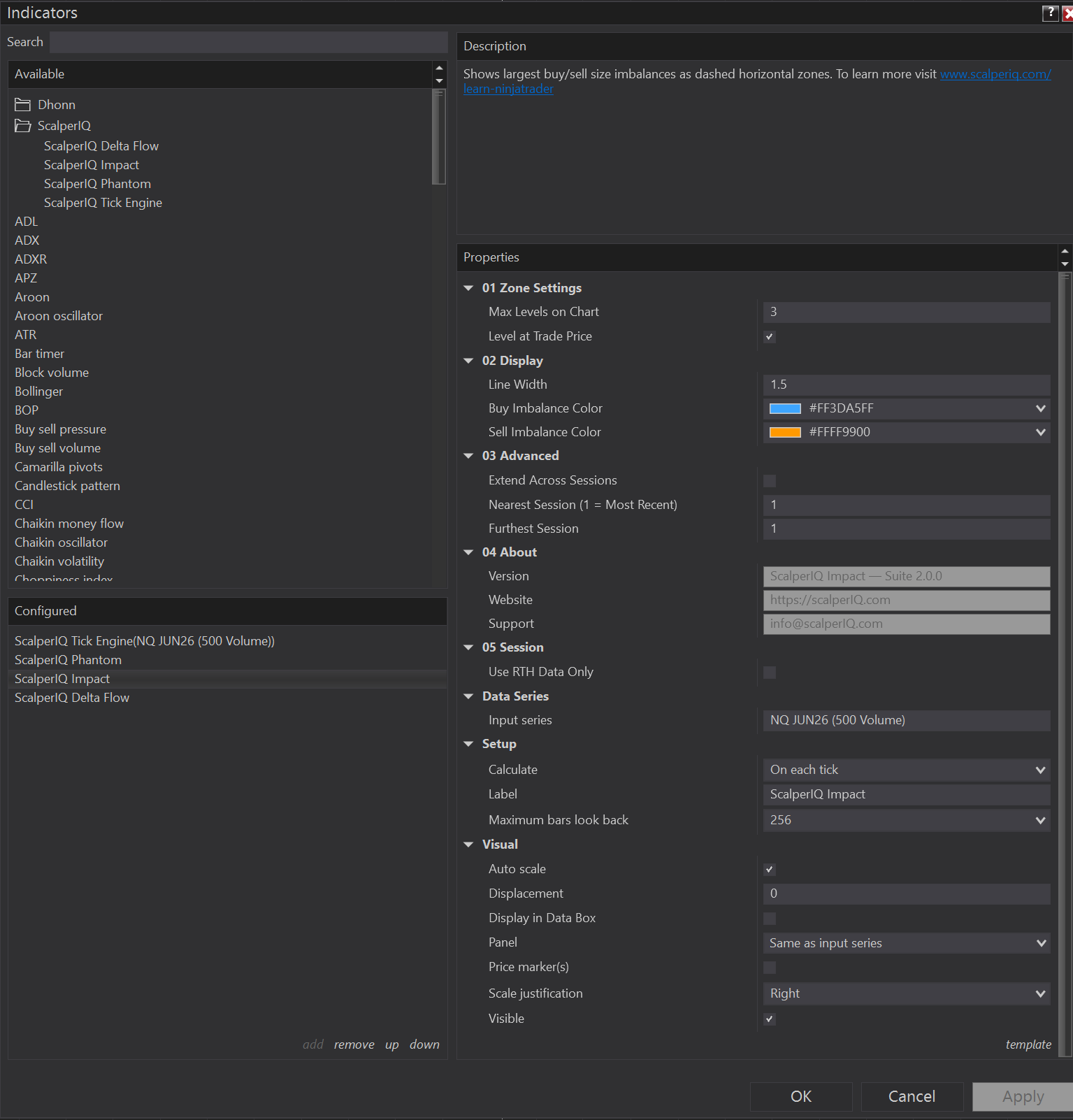
Task: Click the remove link
Action: 354,1044
